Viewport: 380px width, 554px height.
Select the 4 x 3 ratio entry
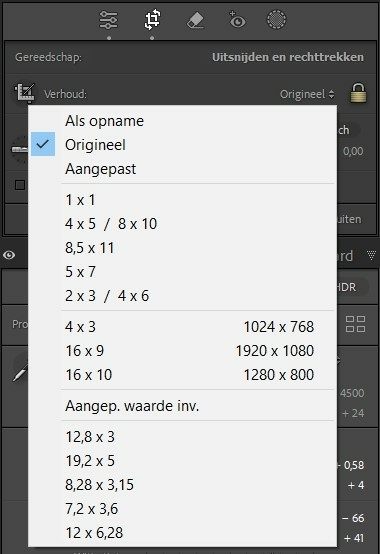tap(182, 327)
